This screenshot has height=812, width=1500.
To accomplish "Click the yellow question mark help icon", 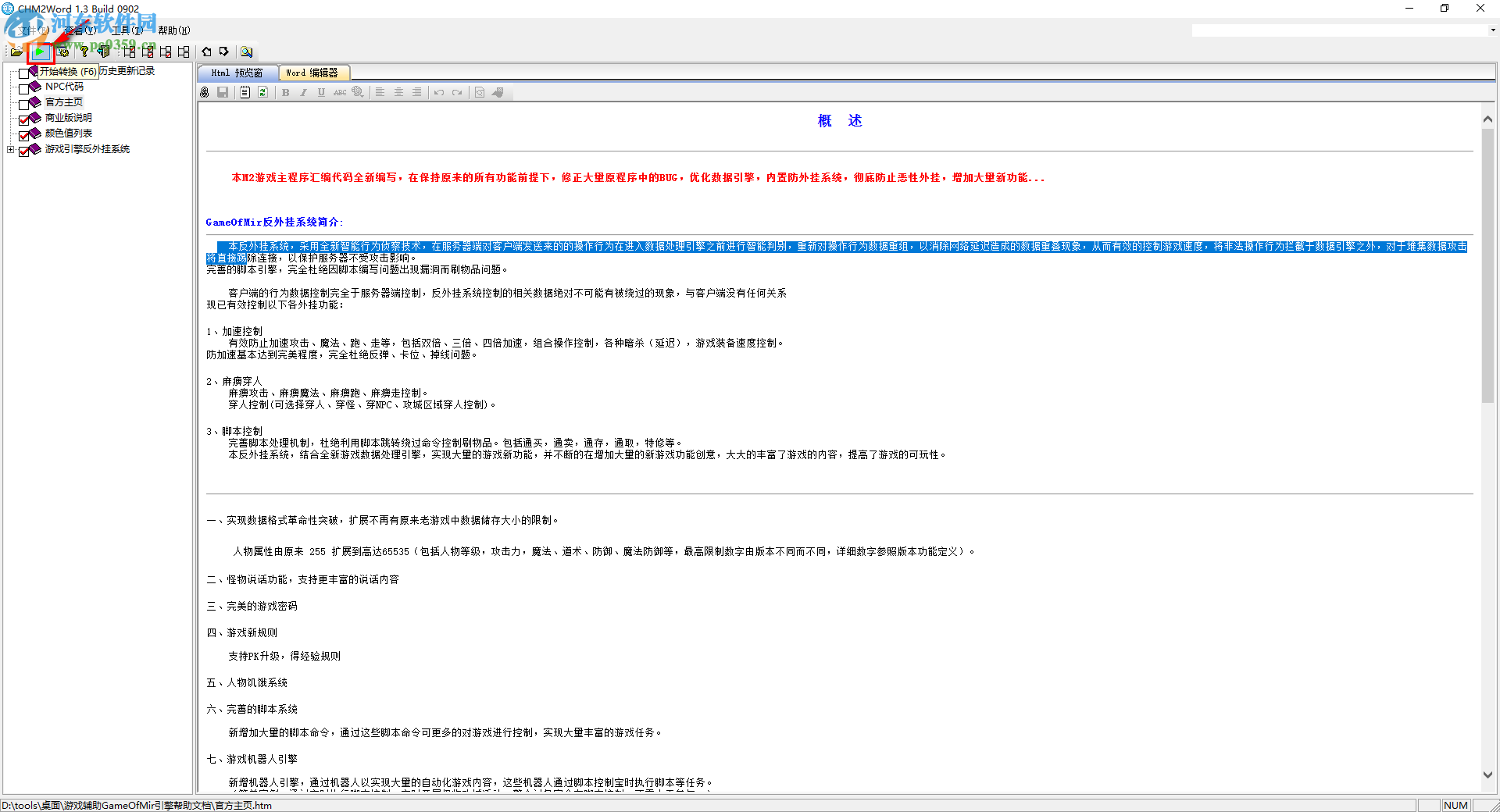I will click(84, 52).
